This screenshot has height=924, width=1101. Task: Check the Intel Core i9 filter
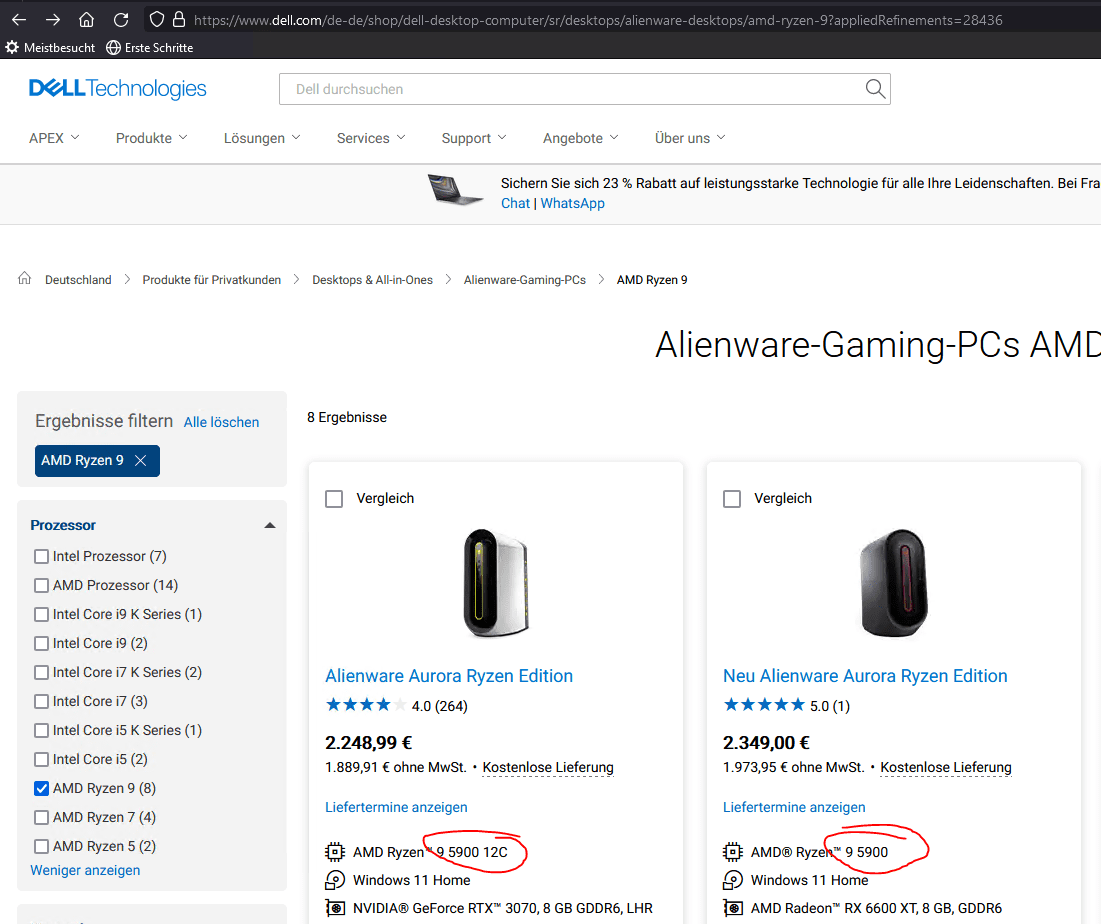click(41, 643)
